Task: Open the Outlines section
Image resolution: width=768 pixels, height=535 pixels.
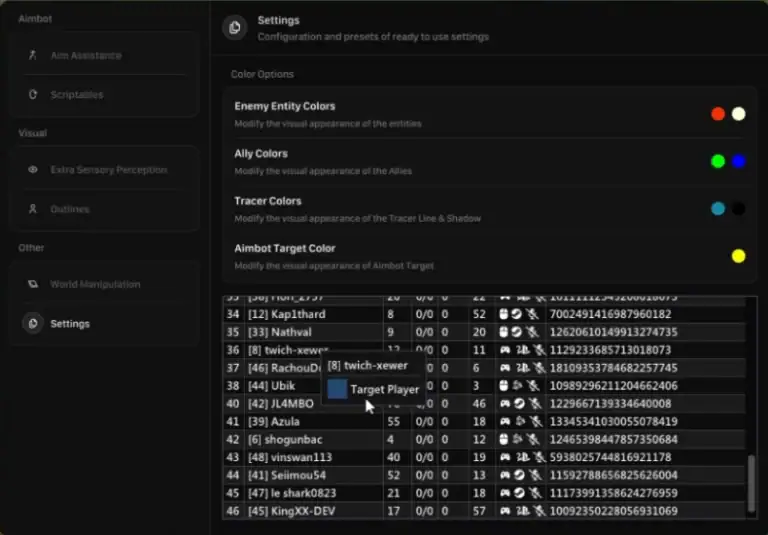Action: point(69,210)
